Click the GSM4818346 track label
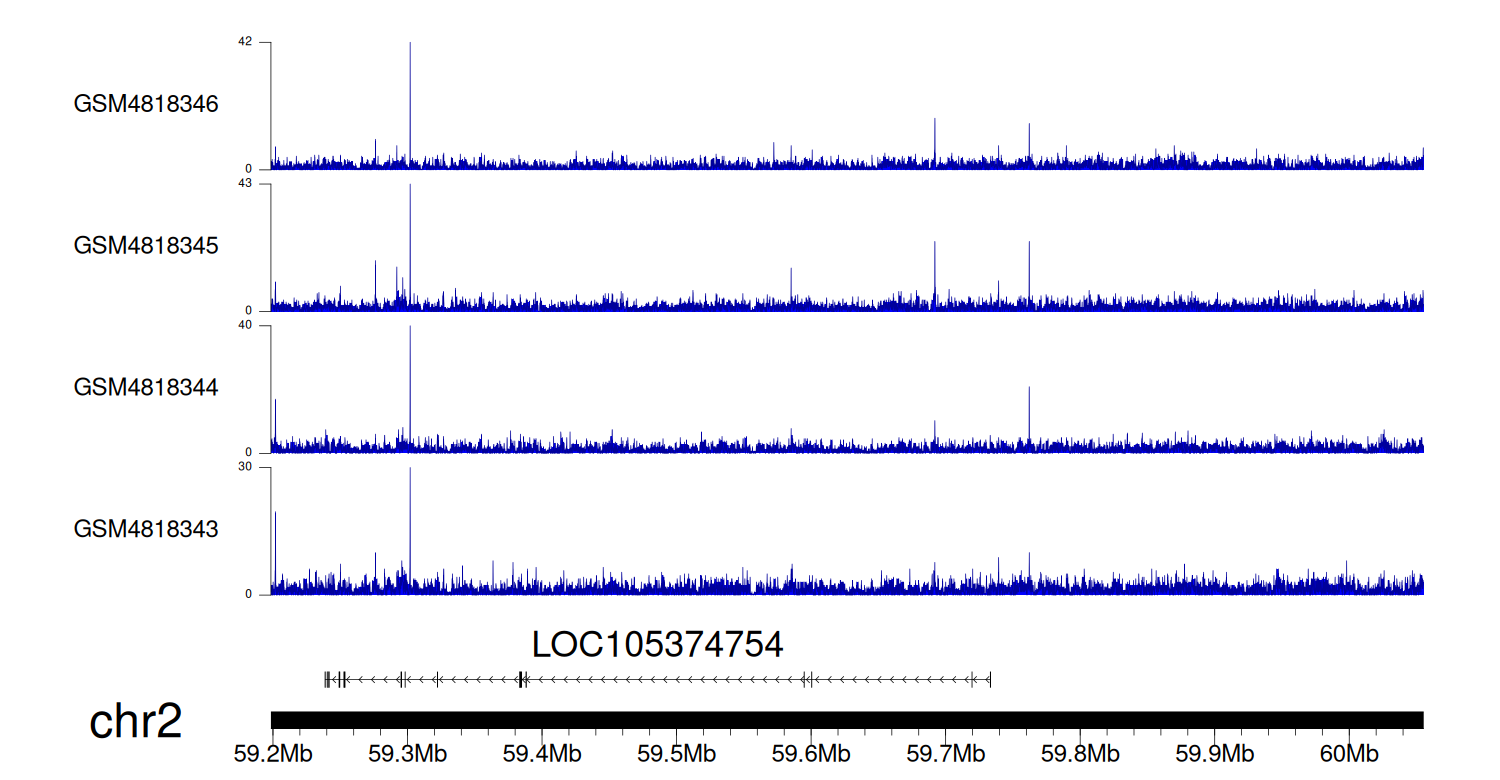 (146, 104)
